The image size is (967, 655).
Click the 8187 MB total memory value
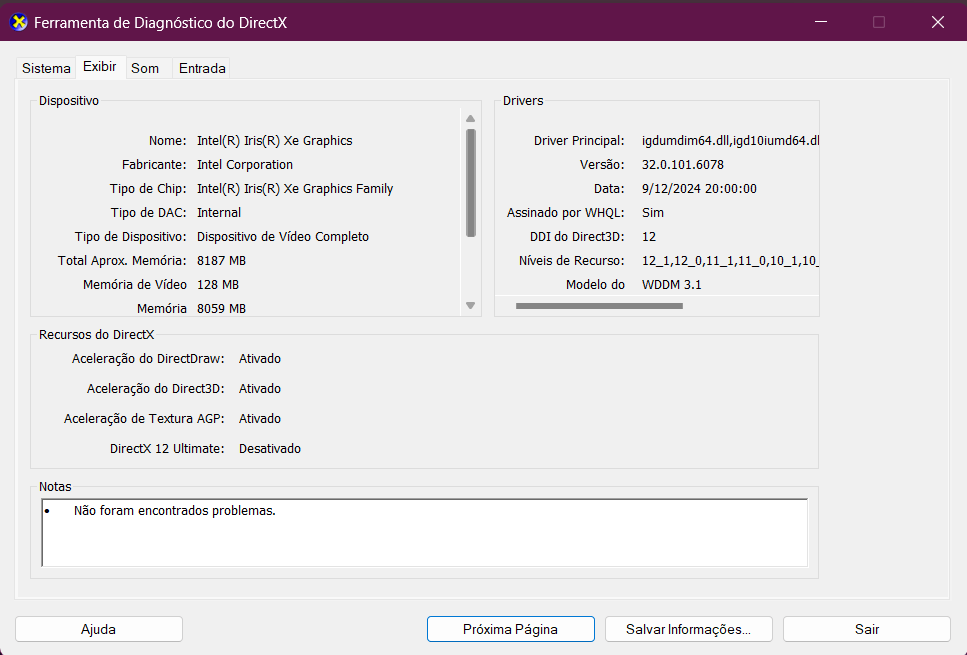pos(221,261)
